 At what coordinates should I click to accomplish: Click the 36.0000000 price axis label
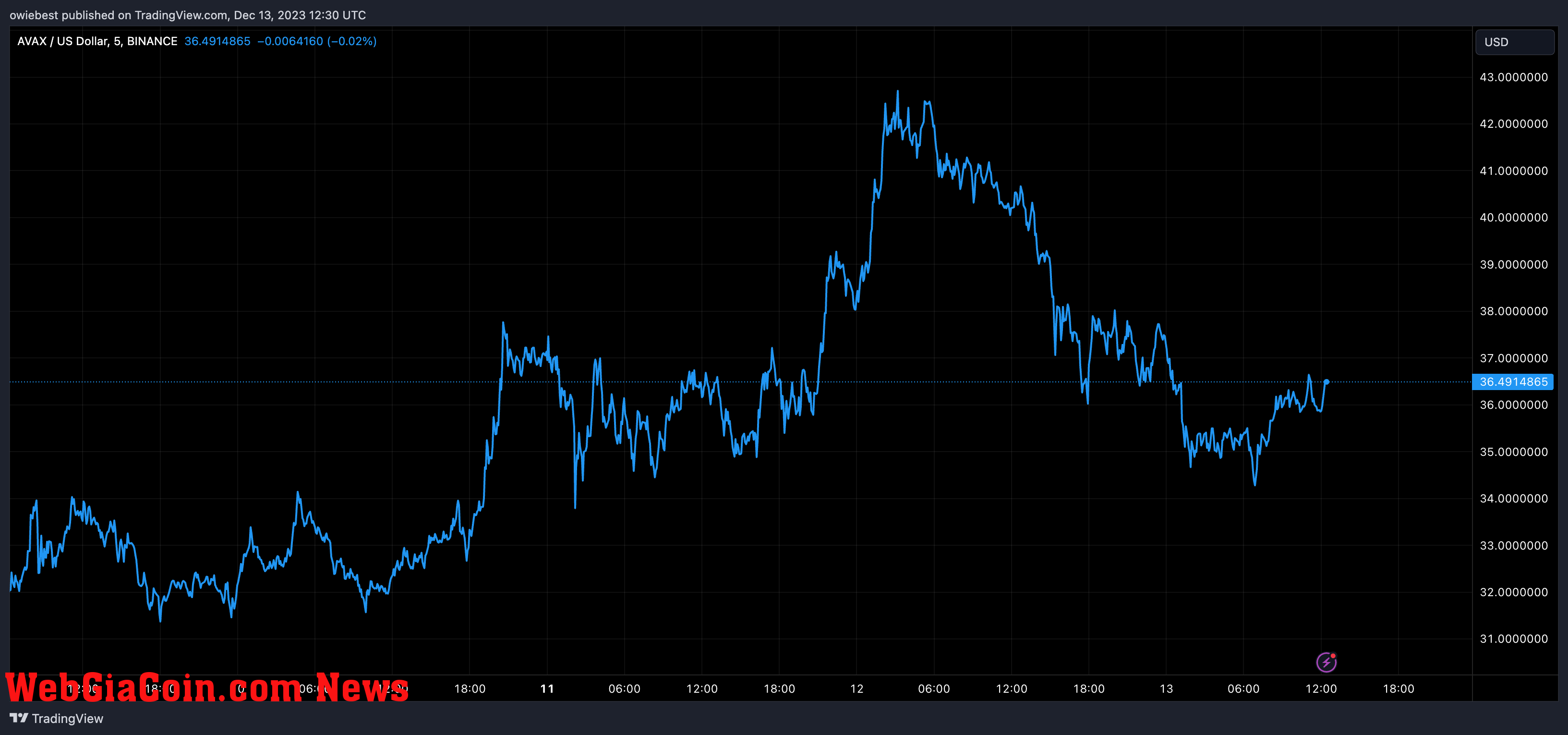(x=1513, y=405)
